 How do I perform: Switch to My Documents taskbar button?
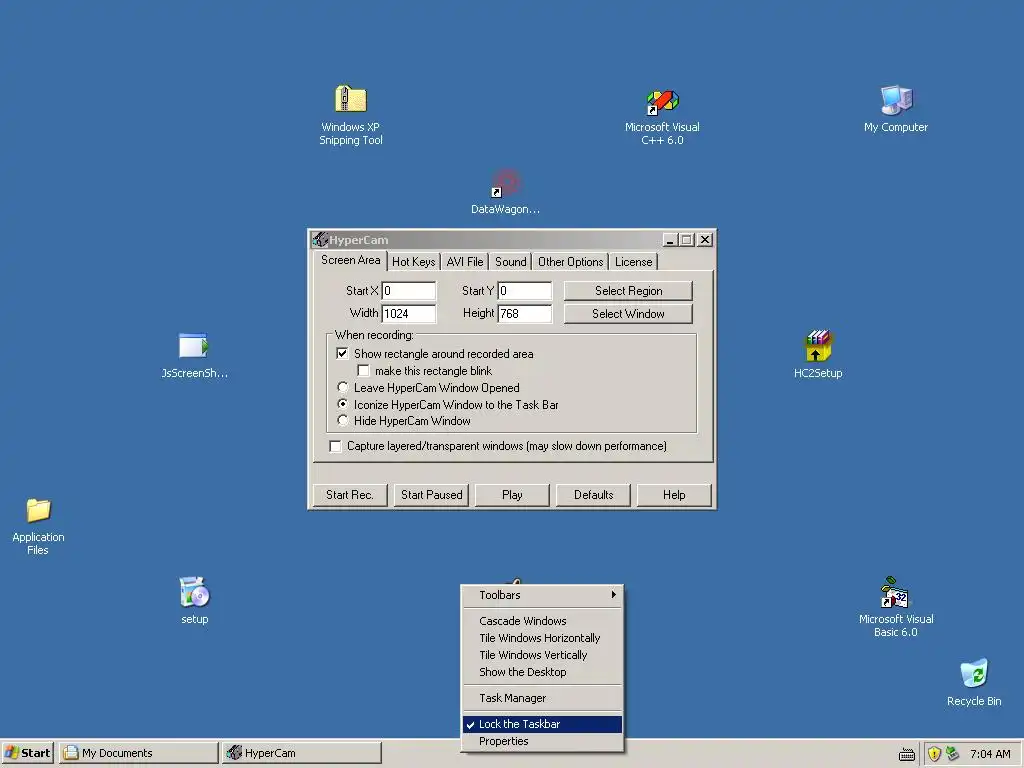[139, 753]
